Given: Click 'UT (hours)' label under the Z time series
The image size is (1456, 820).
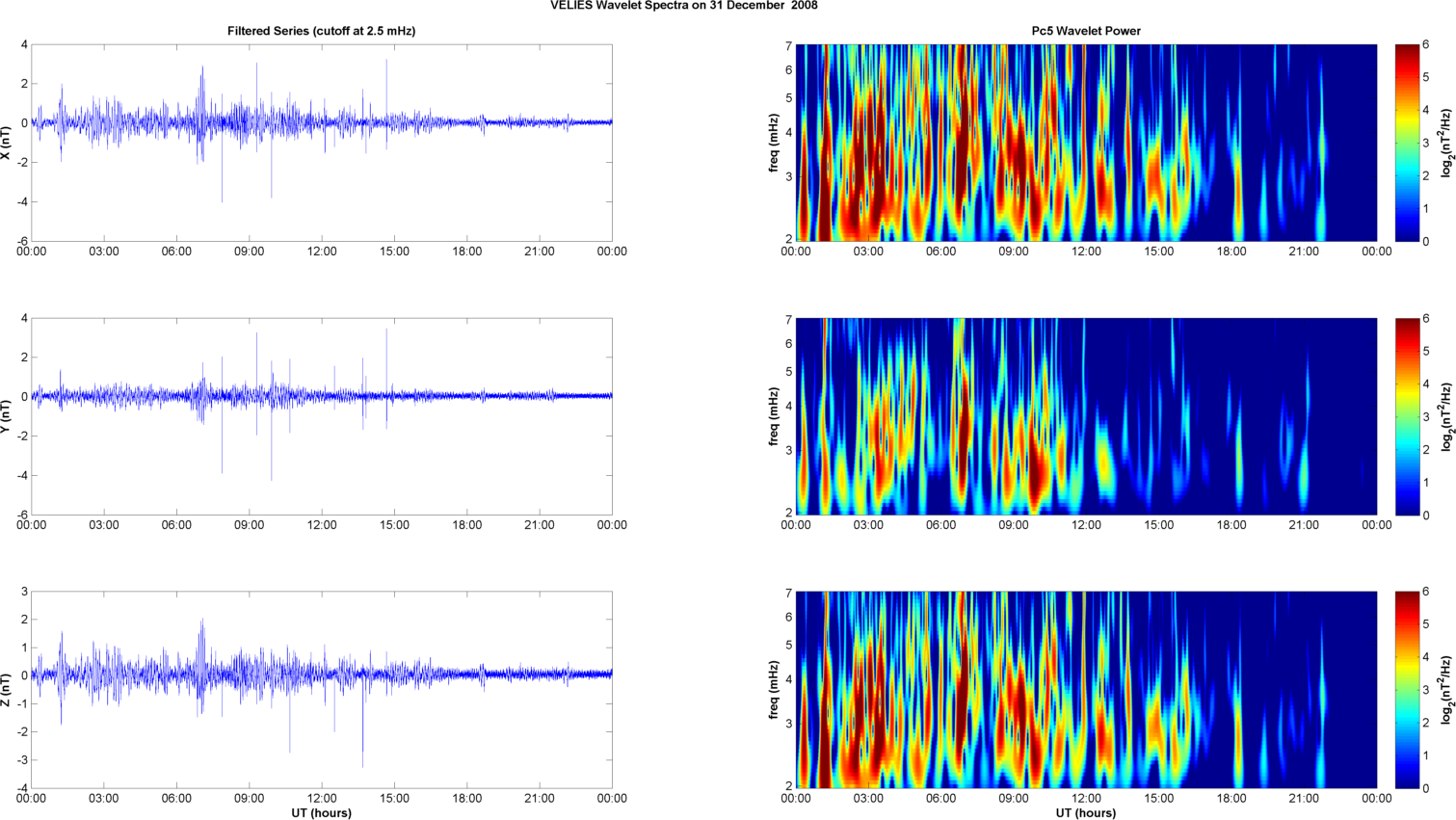Looking at the screenshot, I should 322,813.
